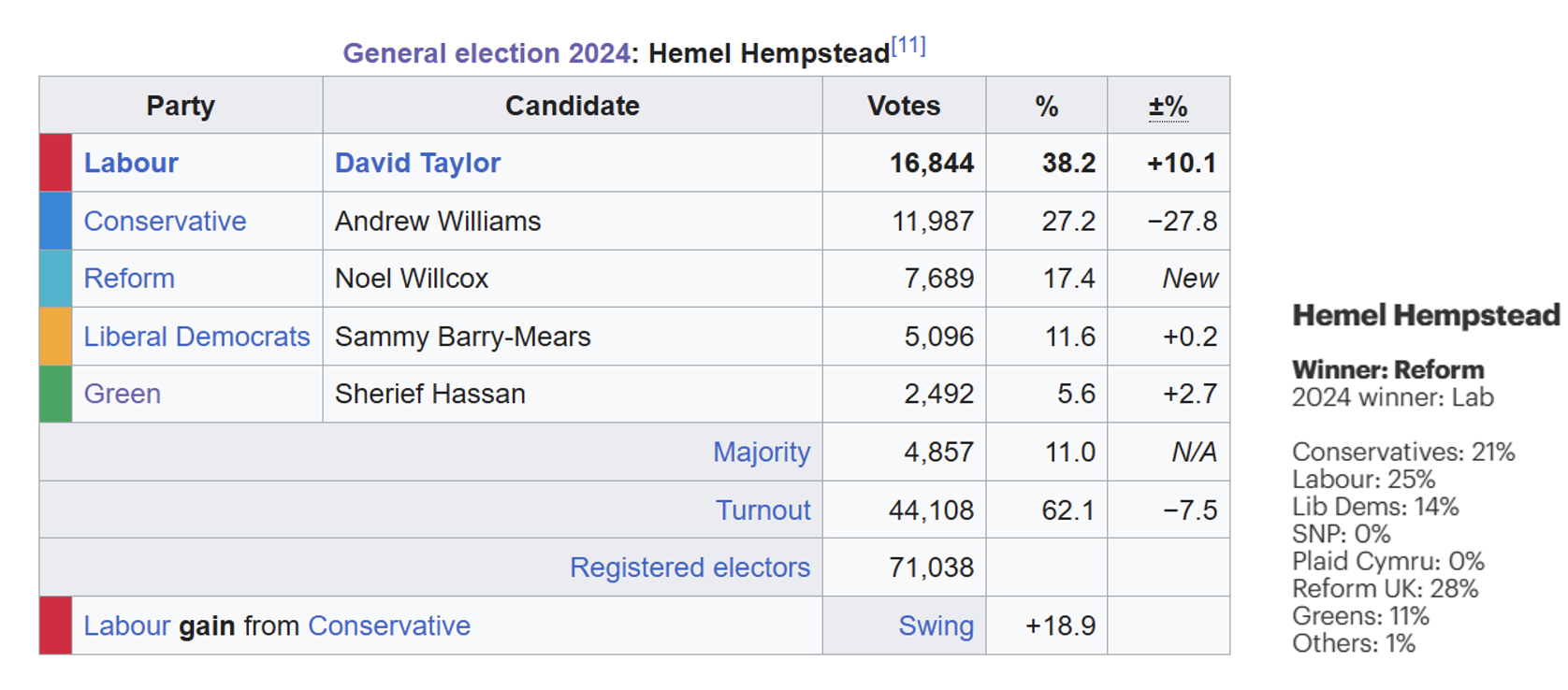
Task: Open citation reference 11
Action: [x=908, y=46]
